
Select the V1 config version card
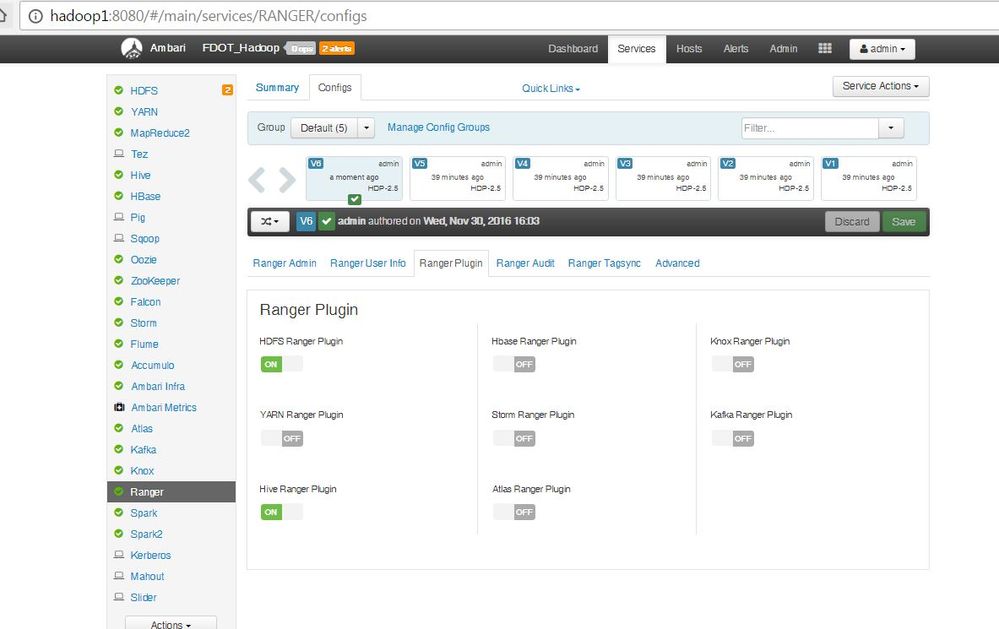[868, 178]
